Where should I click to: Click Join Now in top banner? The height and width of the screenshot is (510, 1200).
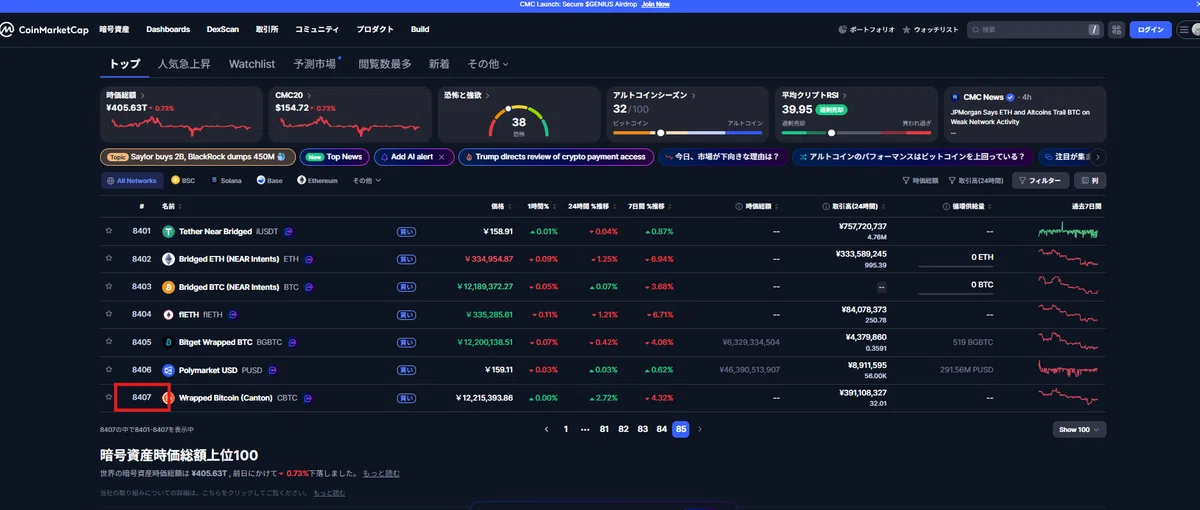656,4
